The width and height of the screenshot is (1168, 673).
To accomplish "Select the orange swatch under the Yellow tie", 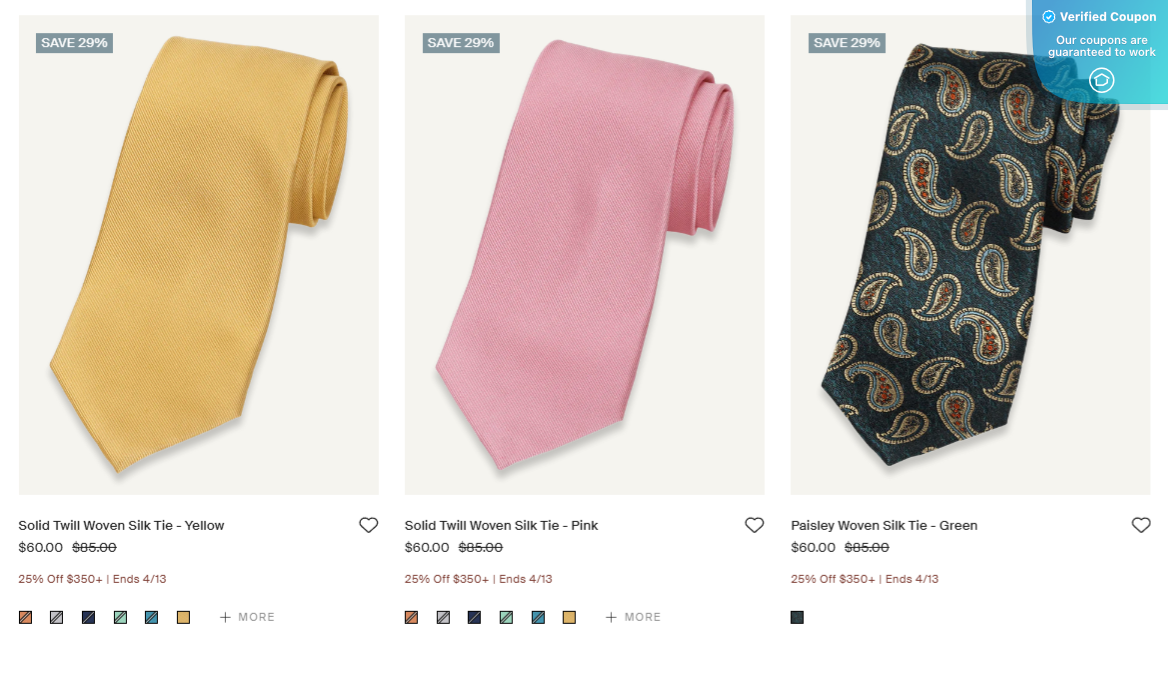I will point(25,617).
